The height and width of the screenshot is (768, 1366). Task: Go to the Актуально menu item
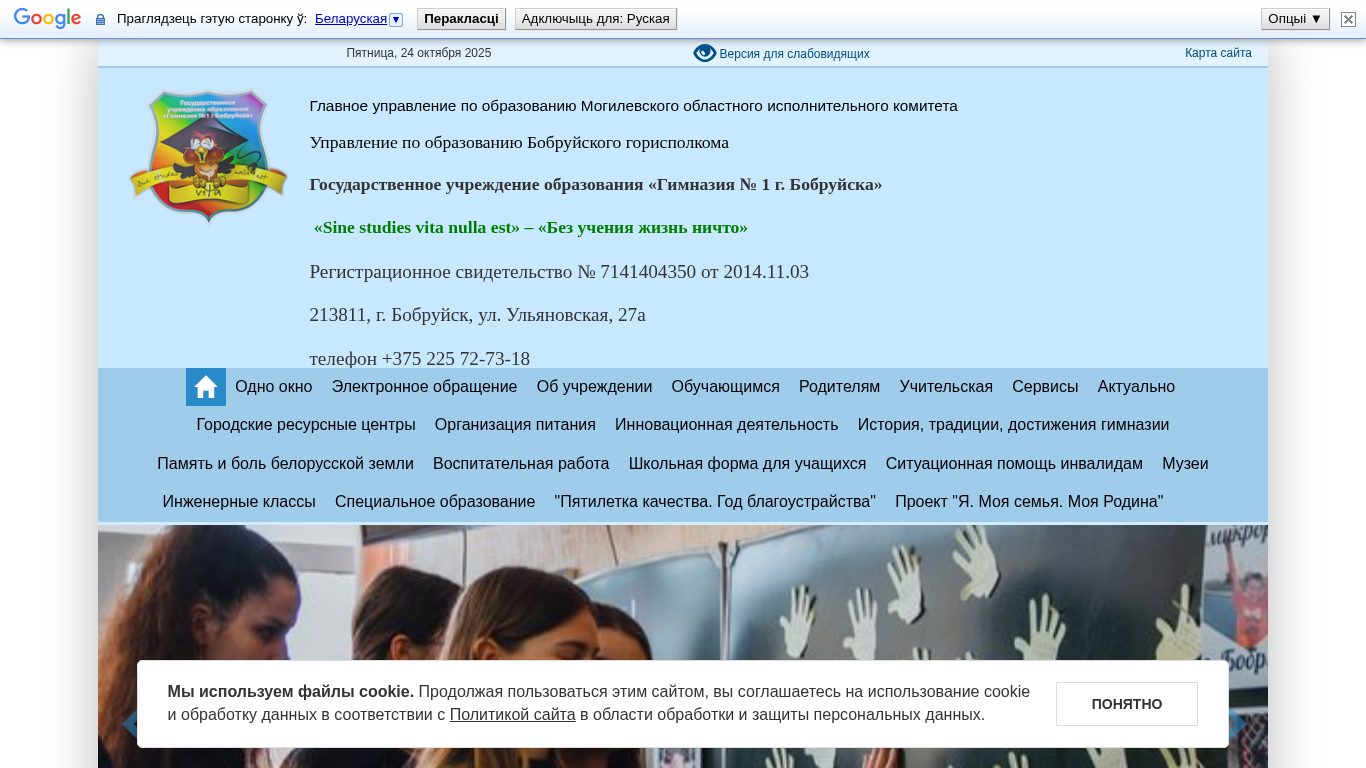point(1136,387)
